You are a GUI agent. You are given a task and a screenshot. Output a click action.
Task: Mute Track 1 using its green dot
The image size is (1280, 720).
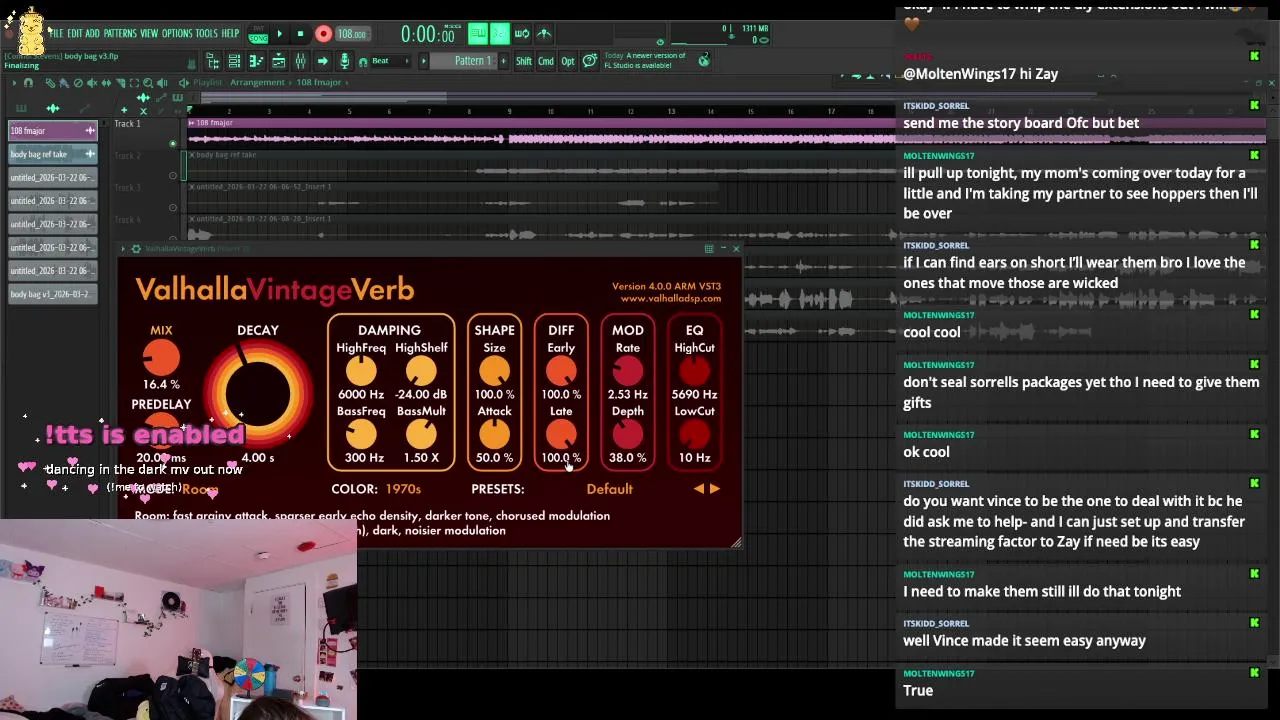coord(172,143)
